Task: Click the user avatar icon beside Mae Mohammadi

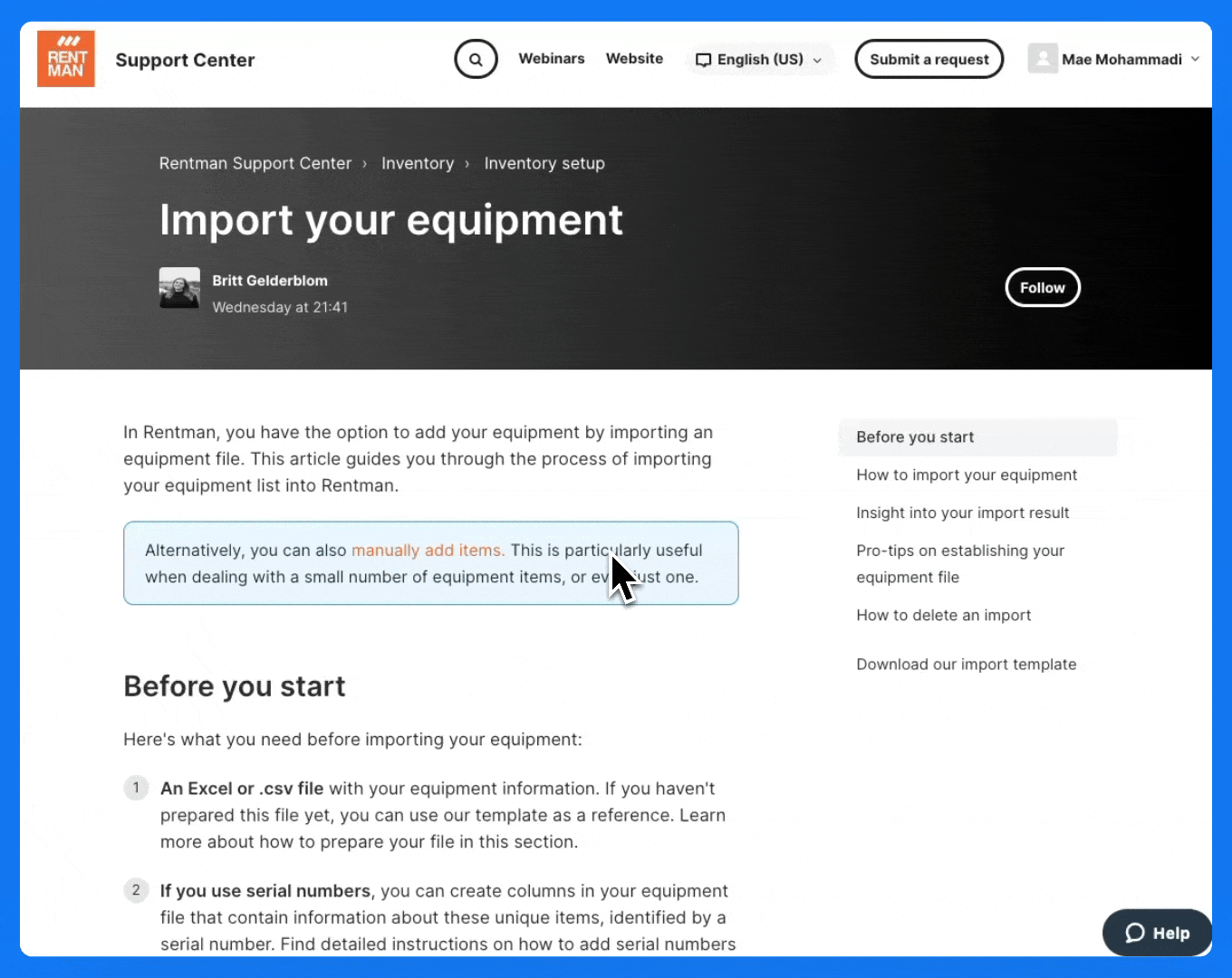Action: coord(1043,59)
